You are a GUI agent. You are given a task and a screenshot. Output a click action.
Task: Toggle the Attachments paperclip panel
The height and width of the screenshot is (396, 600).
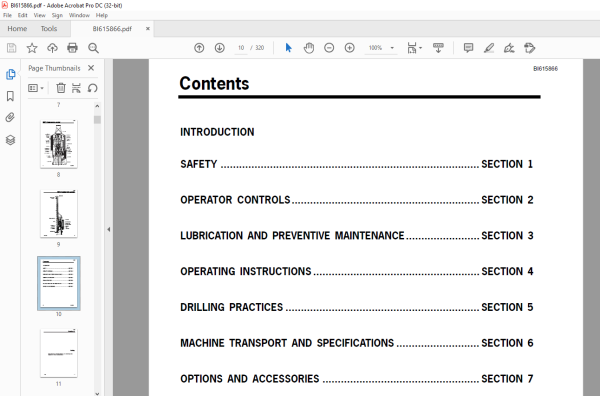pos(10,117)
